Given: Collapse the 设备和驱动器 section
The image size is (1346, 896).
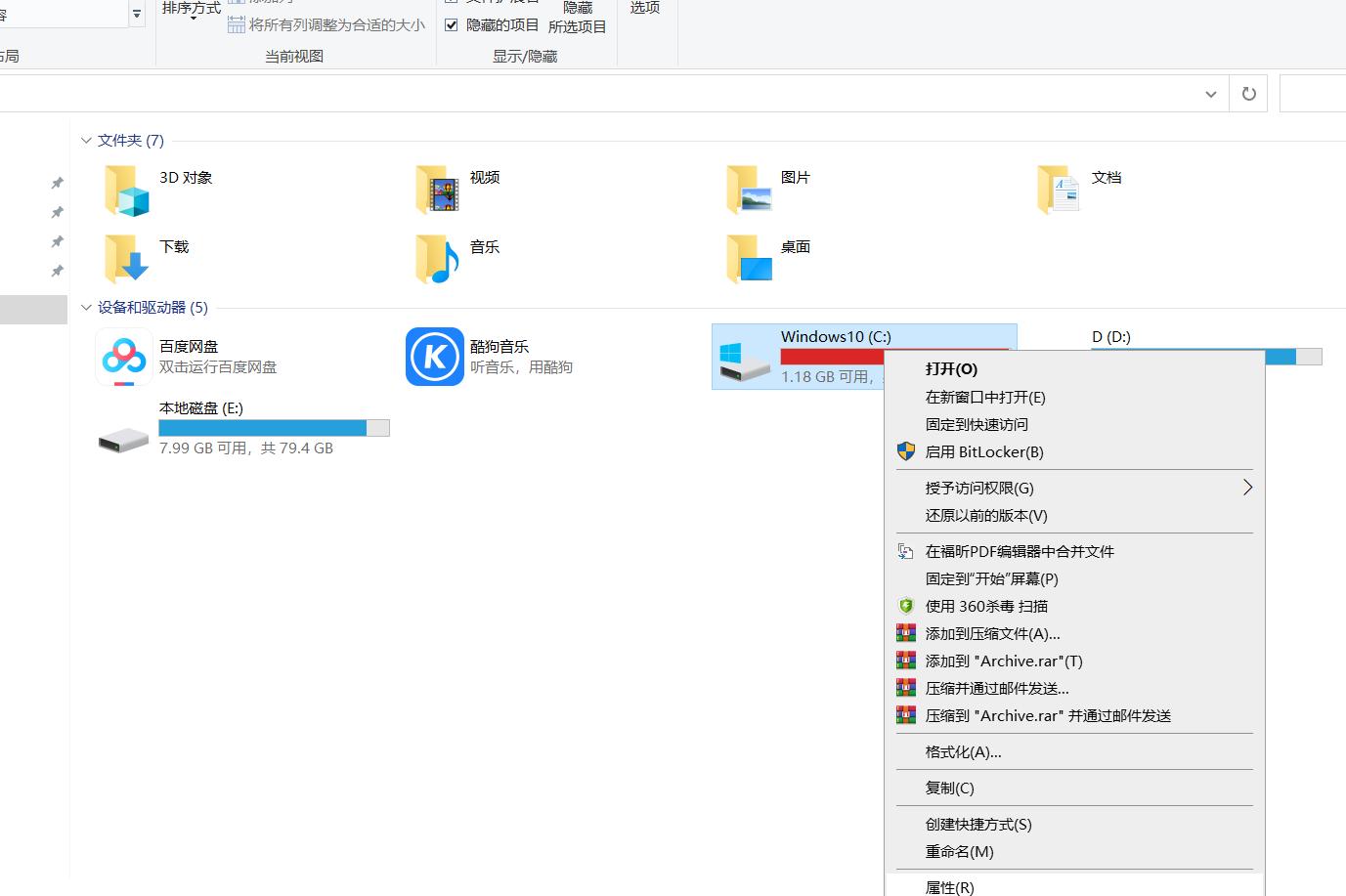Looking at the screenshot, I should tap(86, 307).
